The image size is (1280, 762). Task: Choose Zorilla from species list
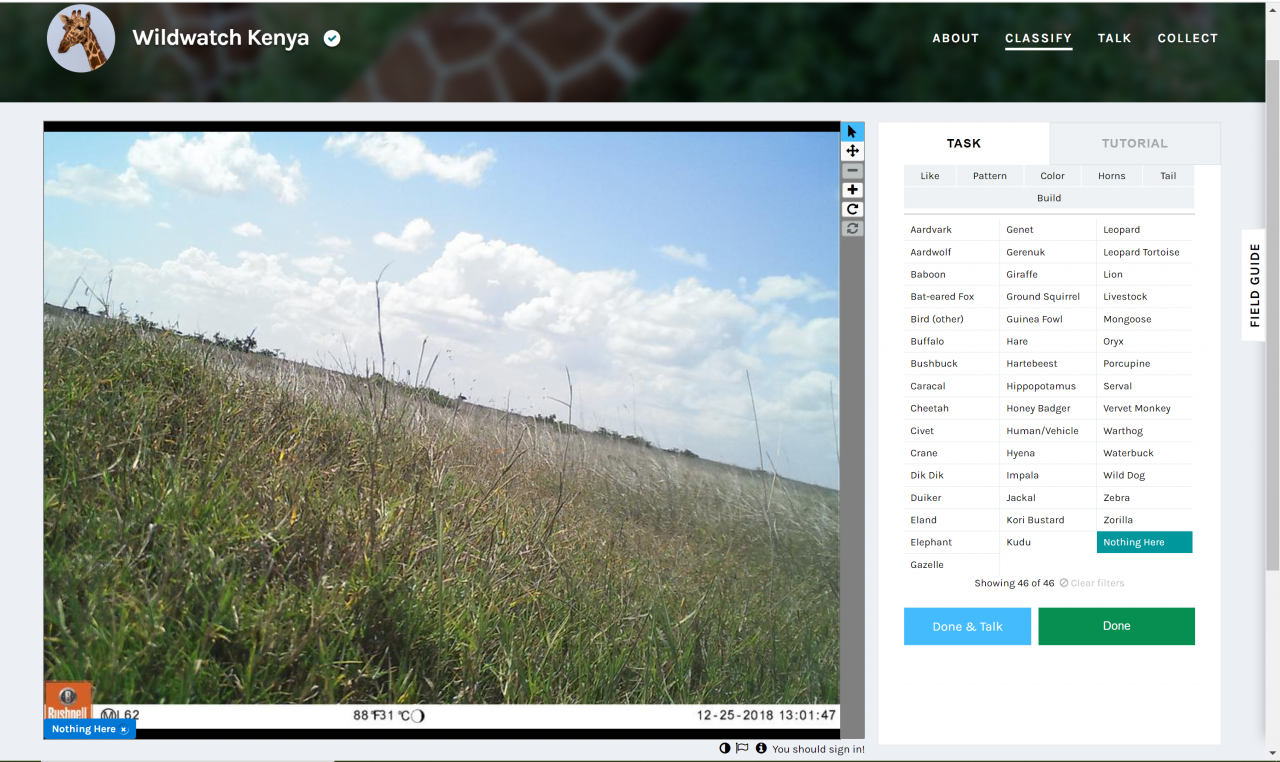point(1145,520)
